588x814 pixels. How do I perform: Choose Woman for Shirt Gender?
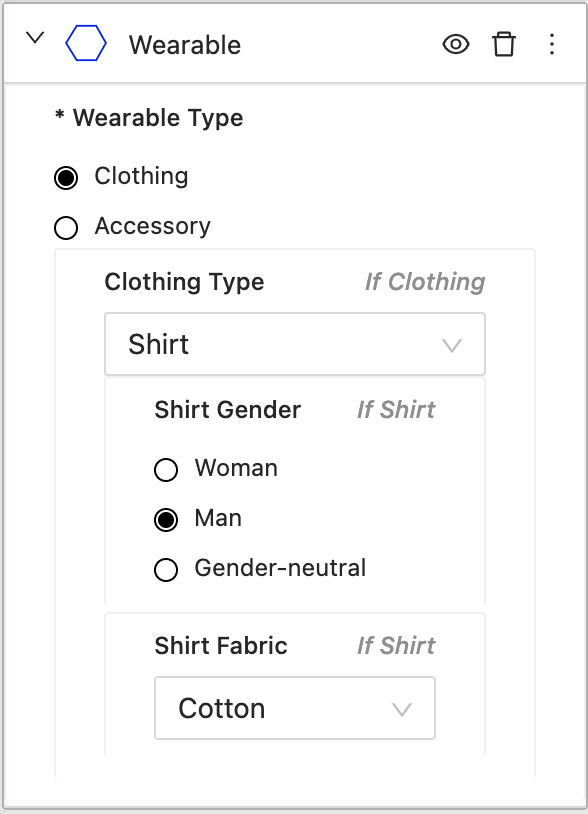pyautogui.click(x=166, y=470)
